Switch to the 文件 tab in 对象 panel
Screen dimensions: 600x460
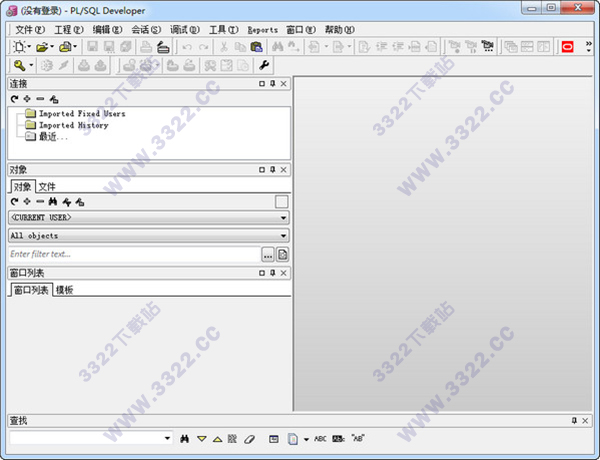click(x=47, y=187)
